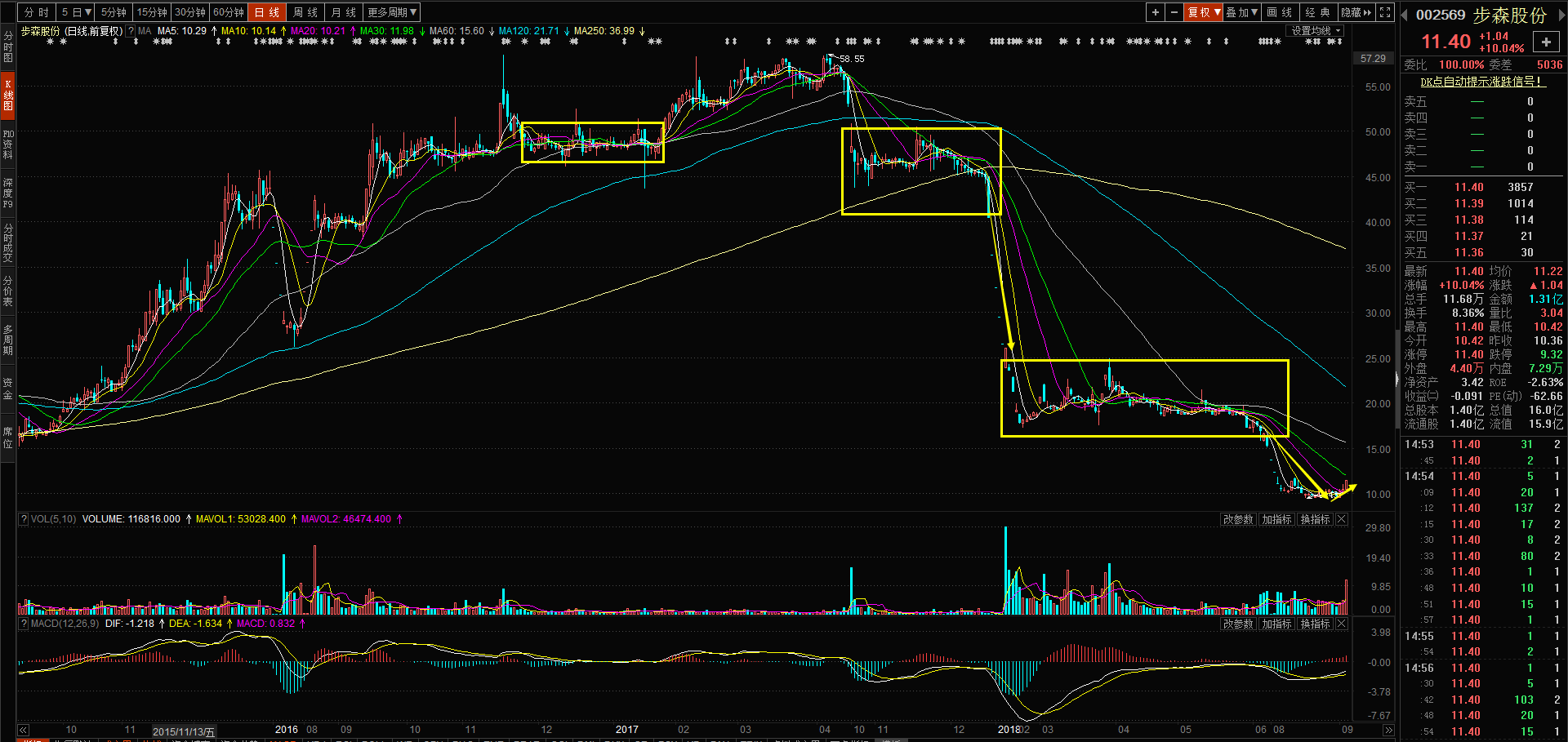
Task: Add stock to watchlist with the plus box
Action: coord(1546,42)
